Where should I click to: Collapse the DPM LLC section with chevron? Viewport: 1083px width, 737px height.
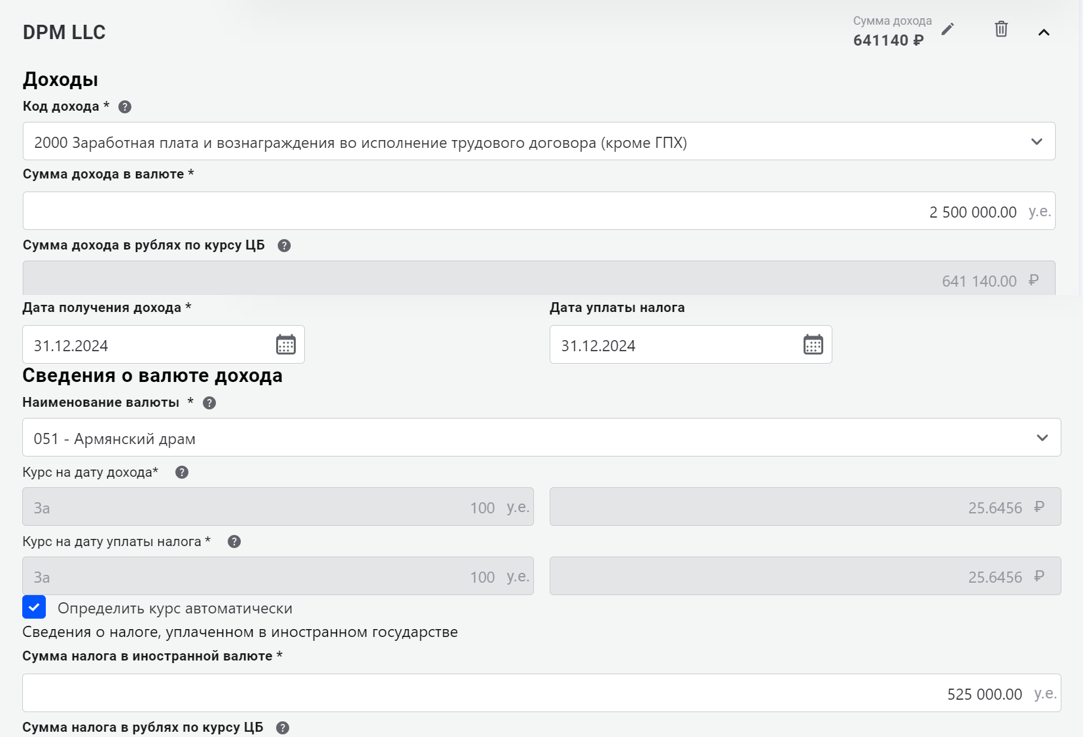point(1043,33)
